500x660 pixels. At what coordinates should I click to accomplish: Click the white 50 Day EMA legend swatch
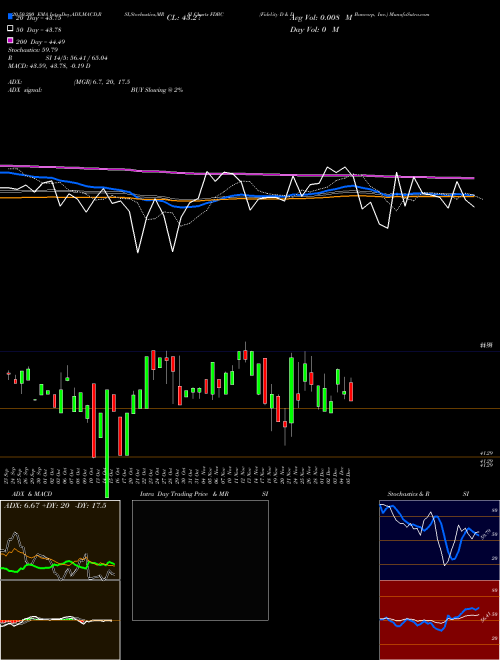click(x=10, y=29)
